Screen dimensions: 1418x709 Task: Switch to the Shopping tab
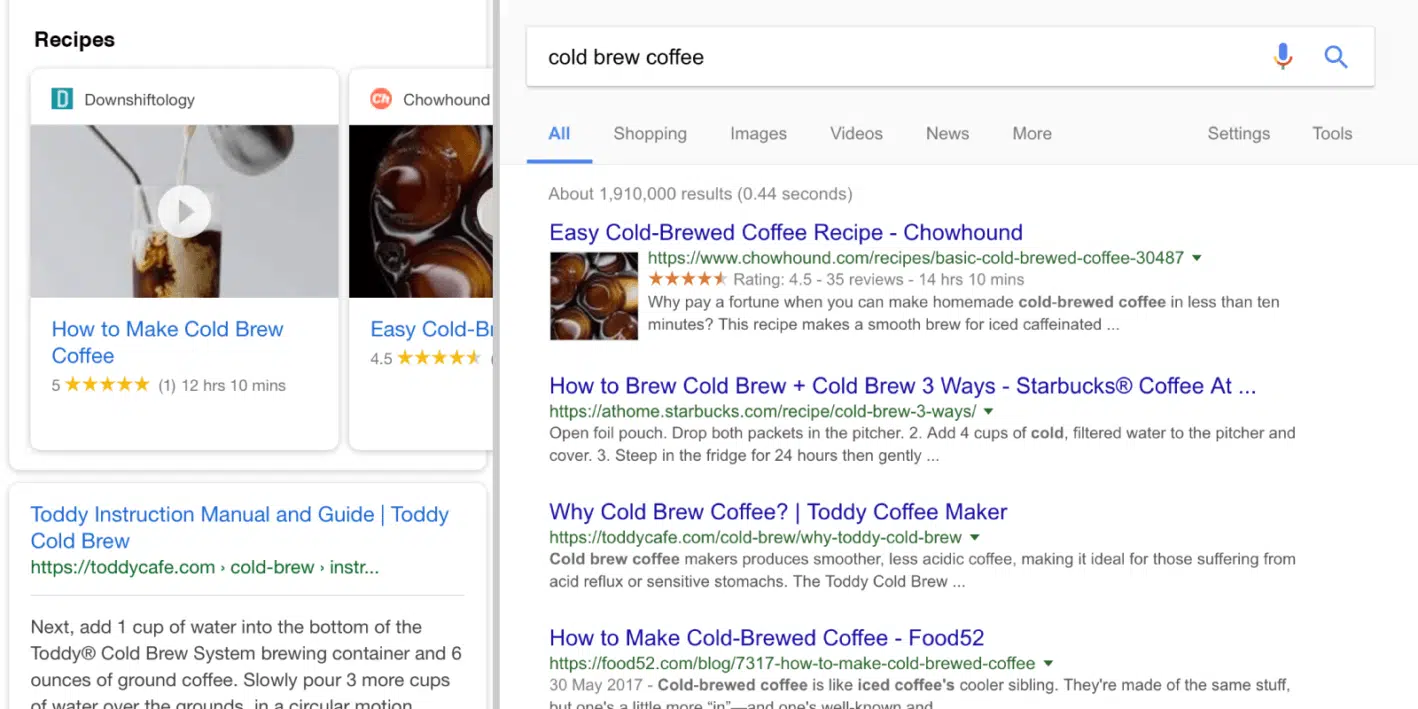(650, 134)
